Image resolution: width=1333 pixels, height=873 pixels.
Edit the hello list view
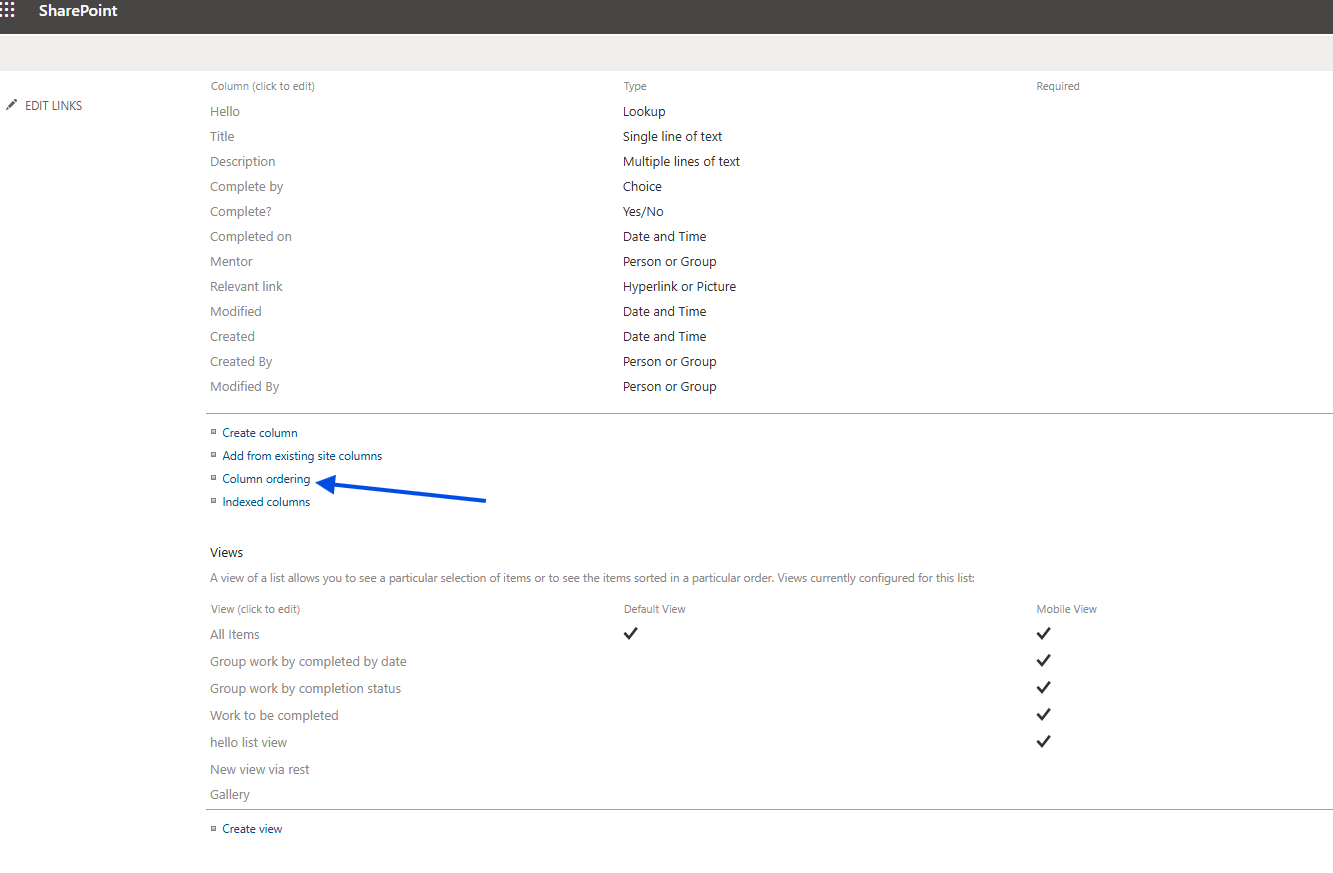[x=249, y=743]
